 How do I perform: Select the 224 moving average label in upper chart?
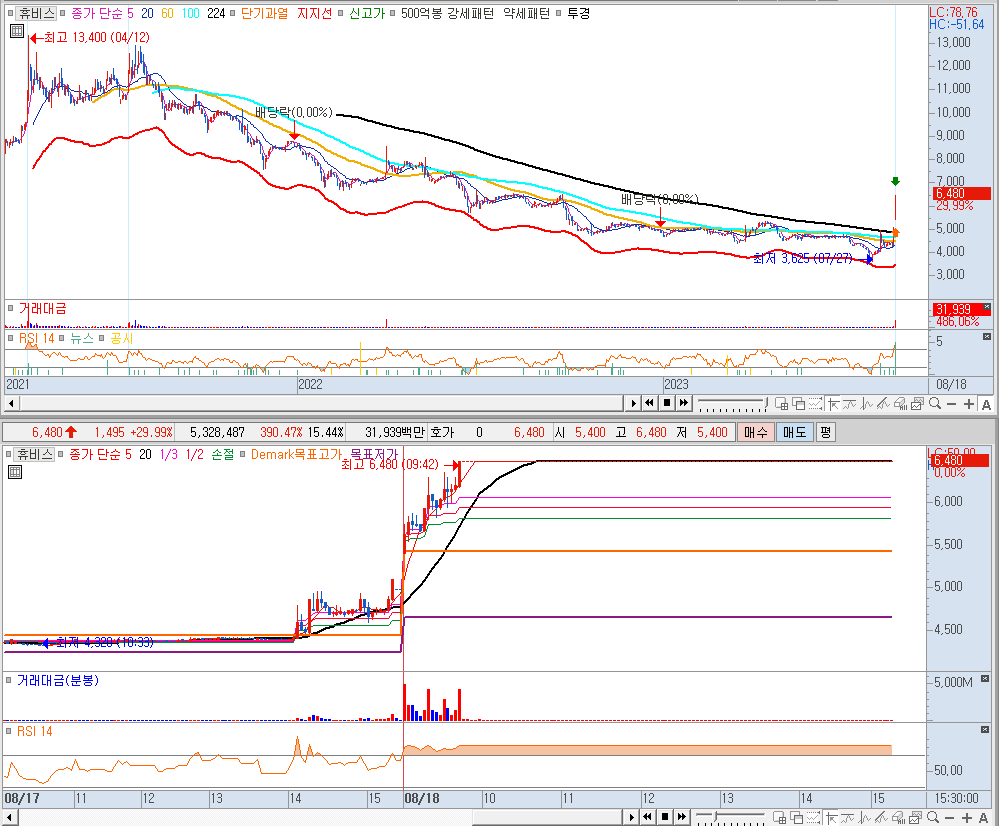[x=216, y=13]
